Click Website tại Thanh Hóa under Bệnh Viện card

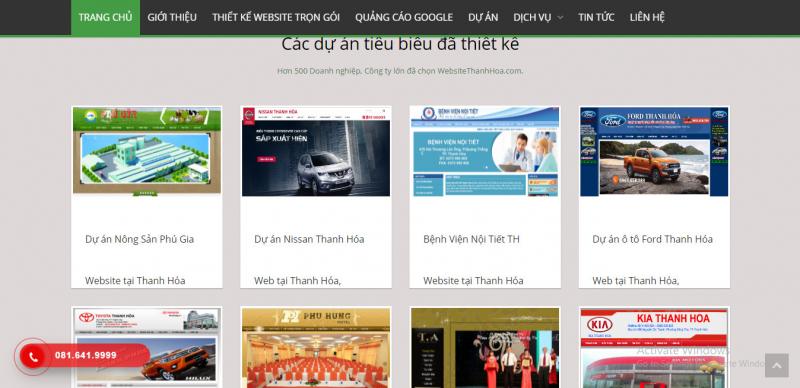point(473,280)
